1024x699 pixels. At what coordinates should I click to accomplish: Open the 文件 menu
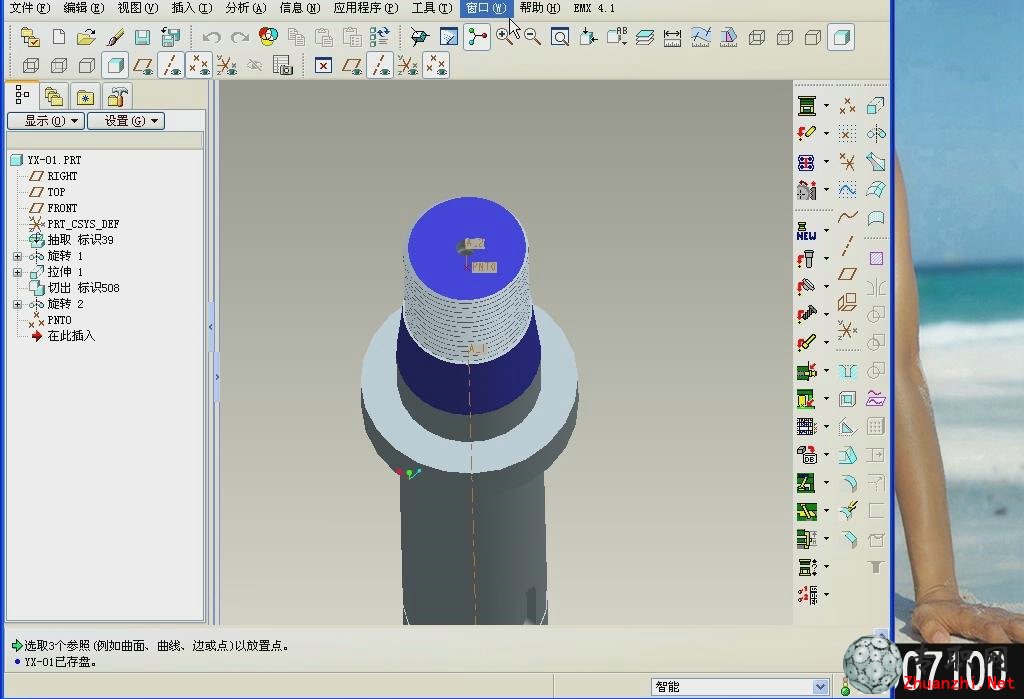30,8
